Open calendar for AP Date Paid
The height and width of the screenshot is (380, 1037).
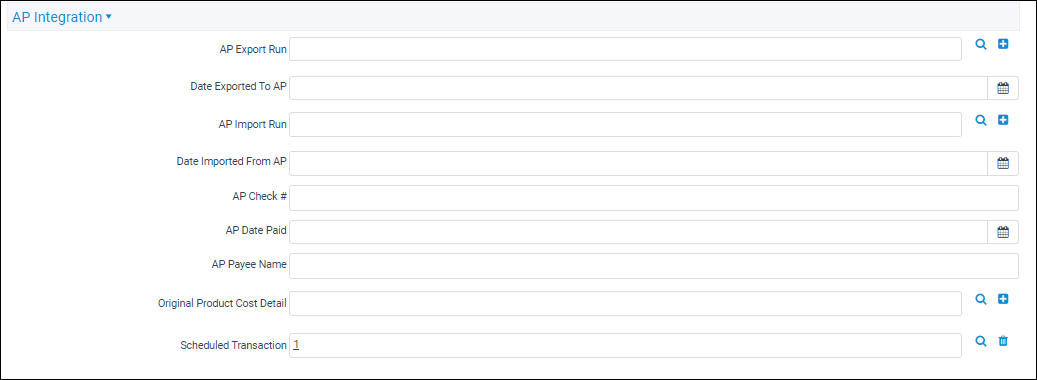click(1003, 232)
